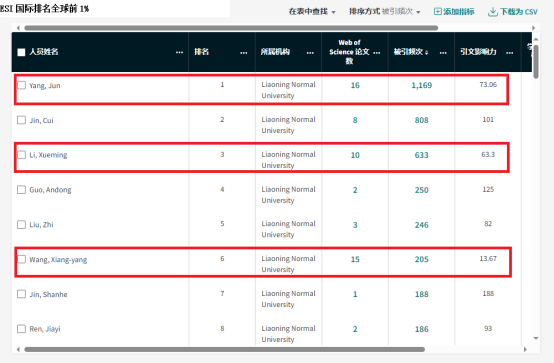
Task: Open the 所属机构 column options (three dots)
Action: pos(310,52)
